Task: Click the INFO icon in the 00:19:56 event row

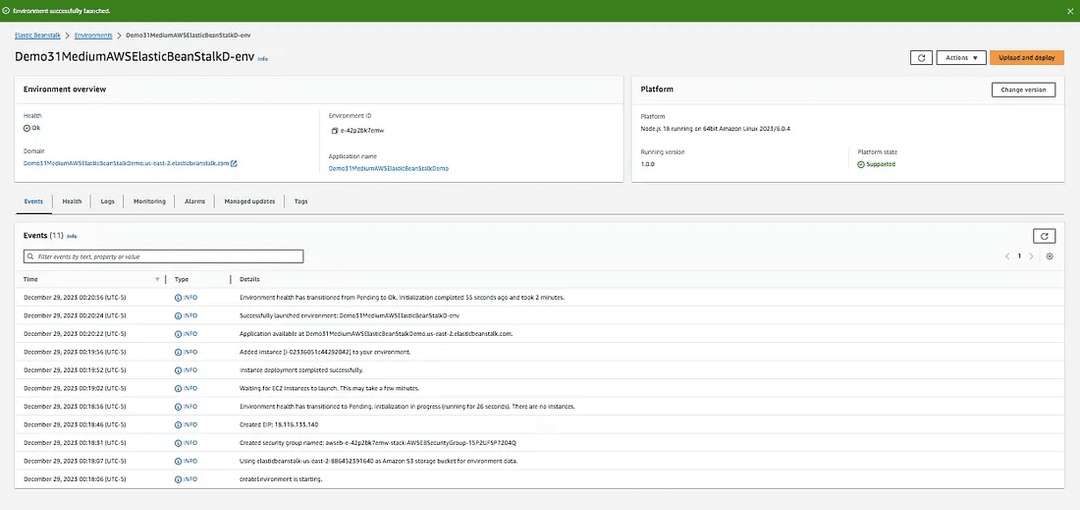Action: coord(178,352)
